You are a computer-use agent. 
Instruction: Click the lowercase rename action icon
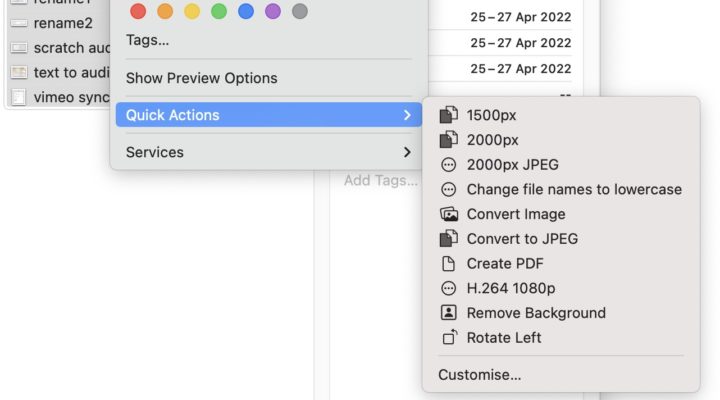pyautogui.click(x=448, y=189)
